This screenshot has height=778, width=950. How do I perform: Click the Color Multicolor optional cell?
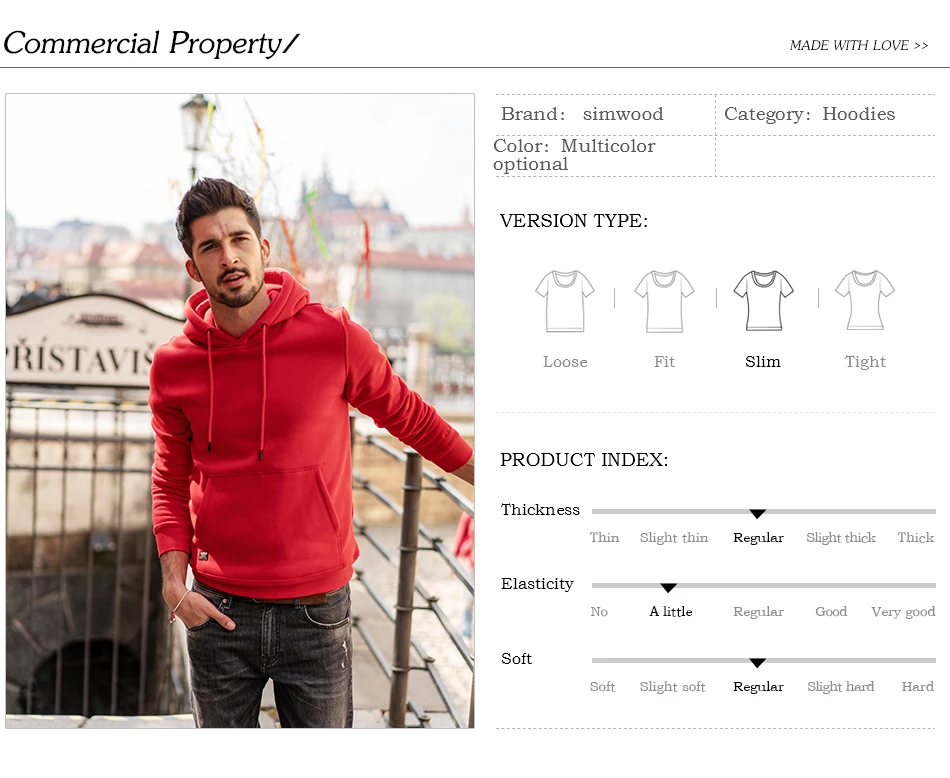(605, 156)
